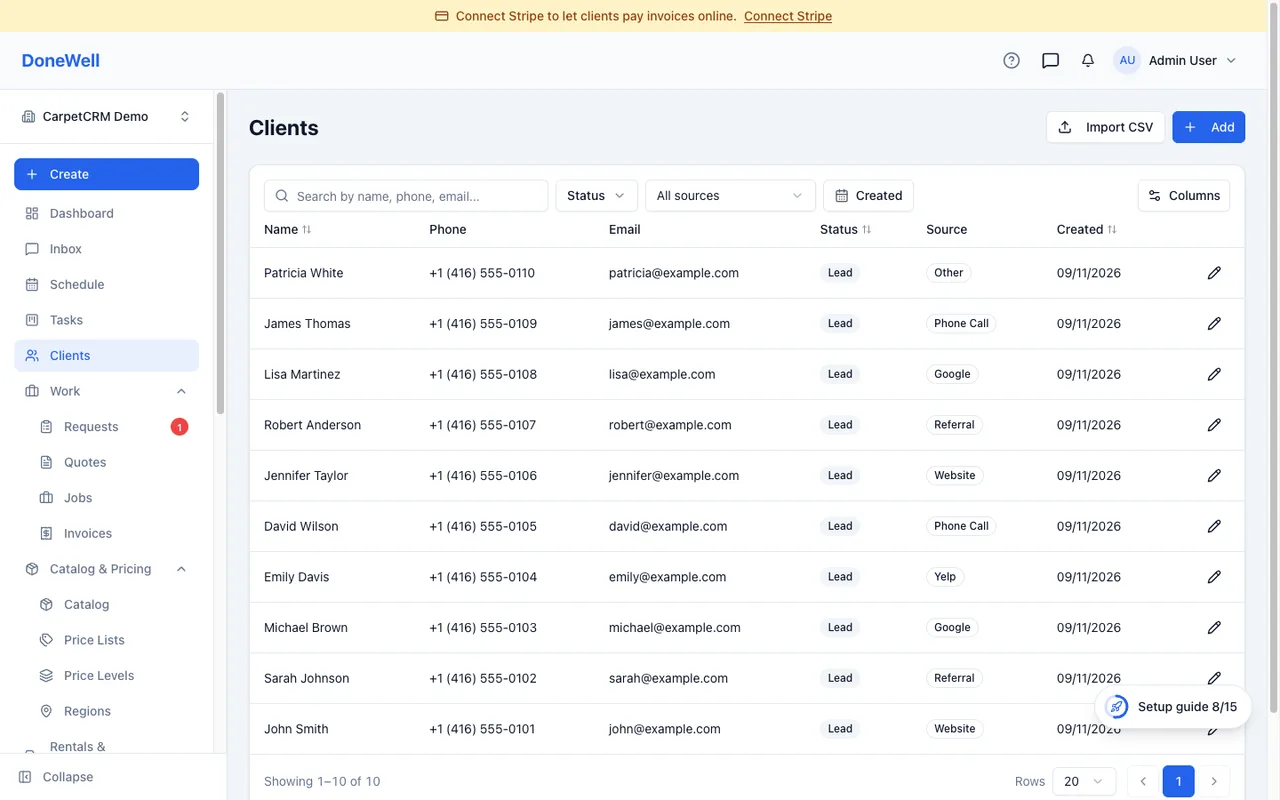The height and width of the screenshot is (800, 1280).
Task: Click the edit icon for David Wilson
Action: point(1214,526)
